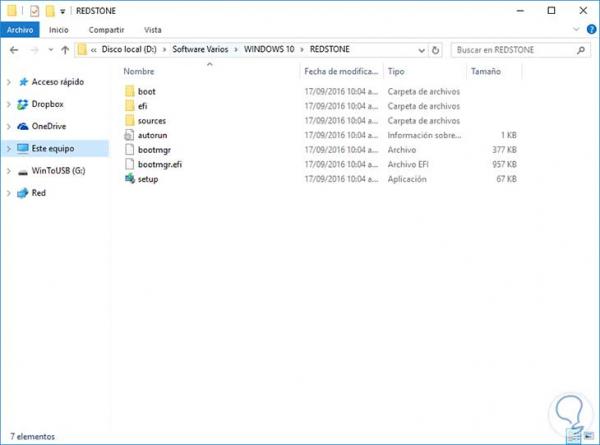Navigate to WINDOWS 10 breadcrumb
600x445 pixels.
(x=269, y=49)
